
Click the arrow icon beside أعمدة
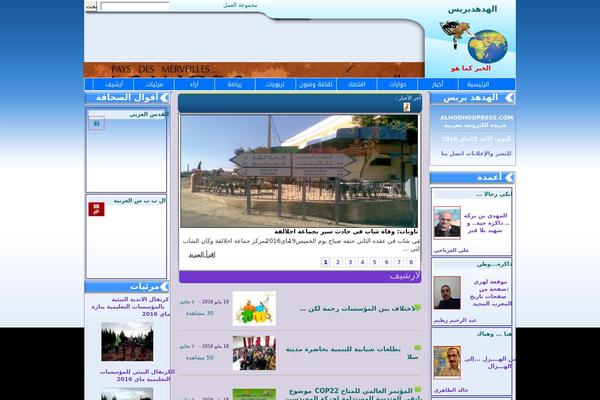pos(509,178)
